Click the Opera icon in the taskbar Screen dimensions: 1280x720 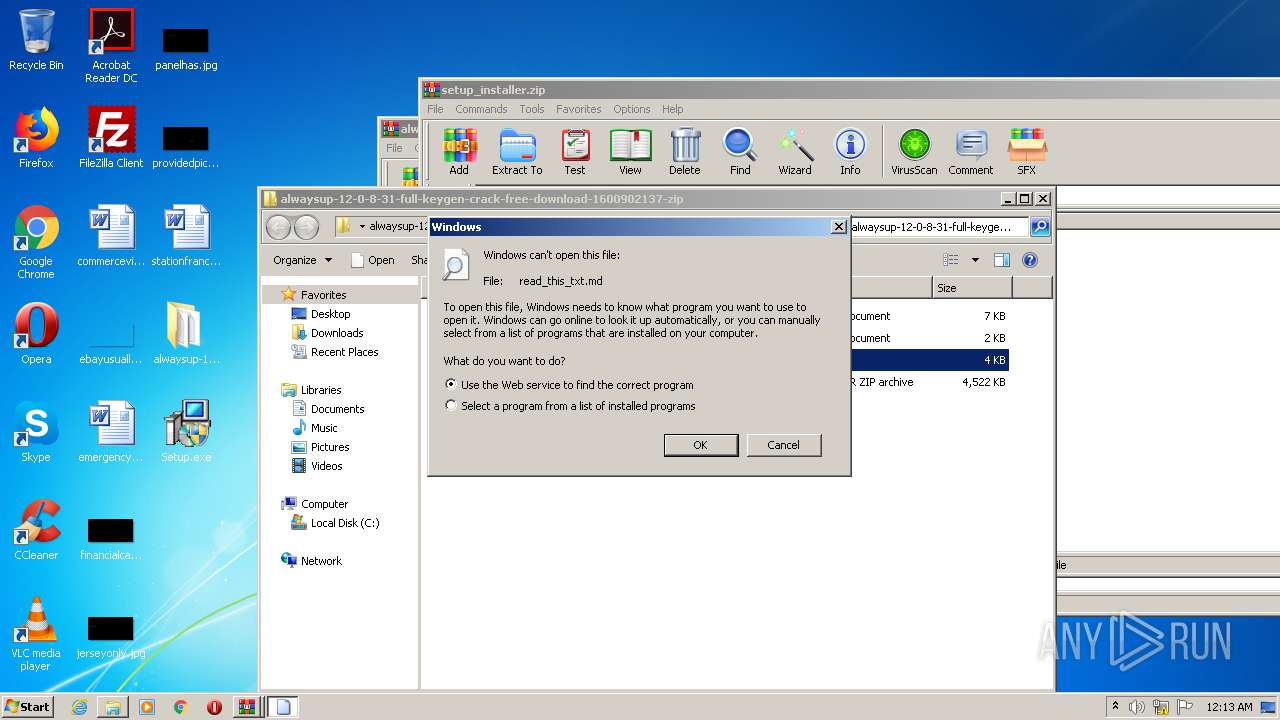pyautogui.click(x=214, y=707)
